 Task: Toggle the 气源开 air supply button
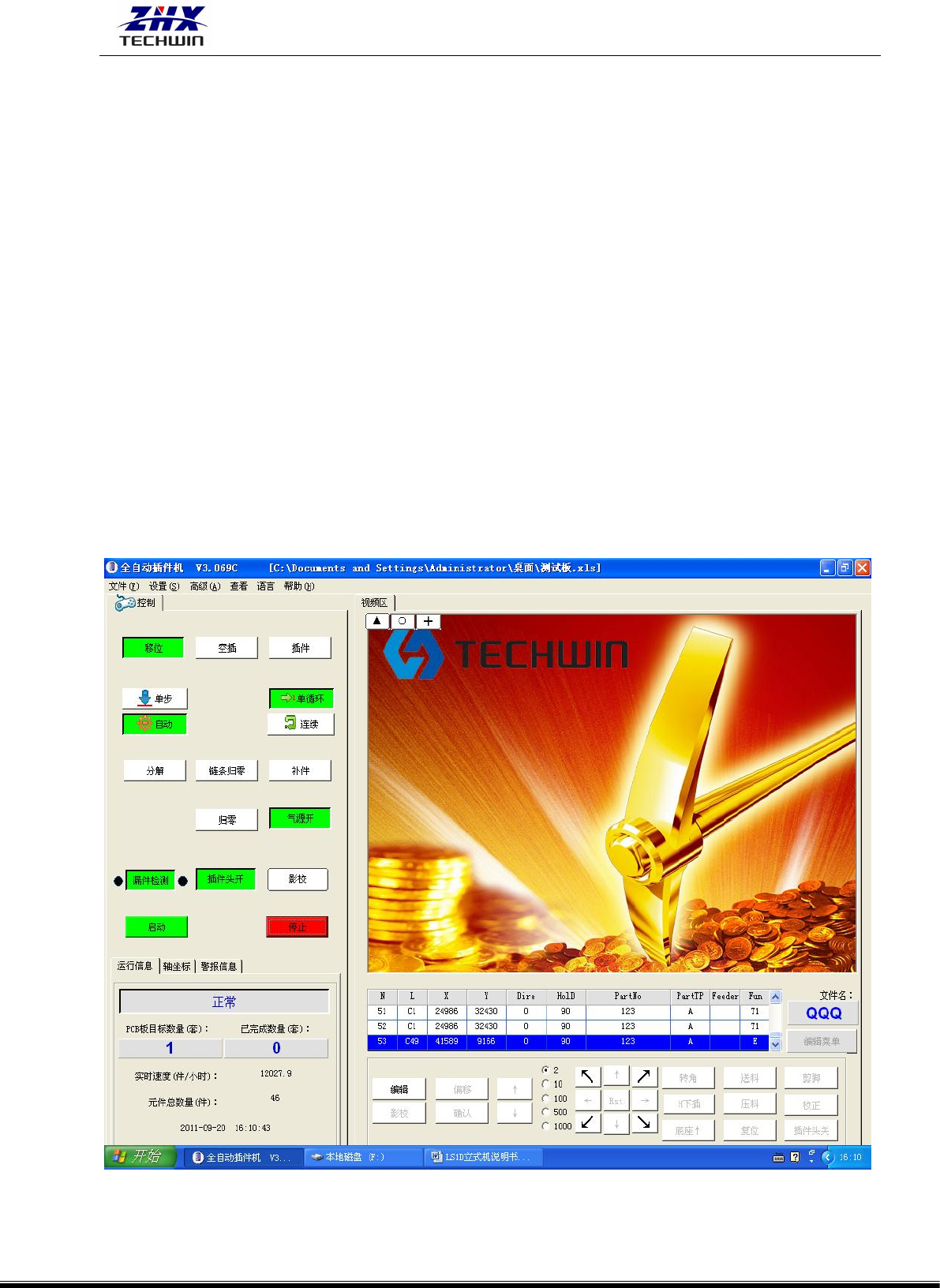coord(300,818)
